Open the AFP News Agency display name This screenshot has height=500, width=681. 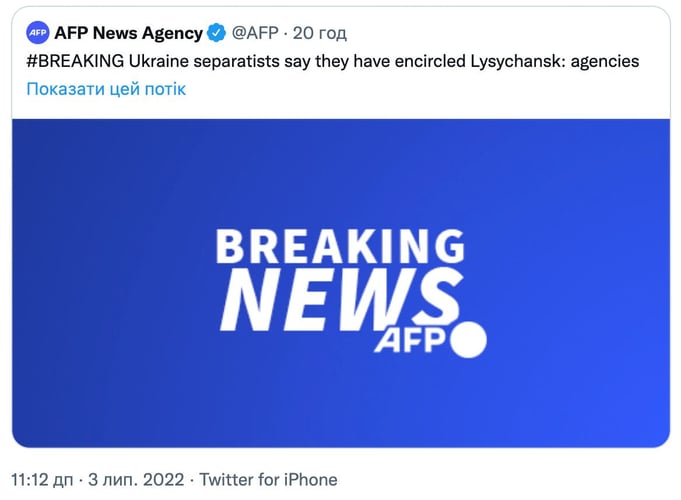click(x=129, y=33)
